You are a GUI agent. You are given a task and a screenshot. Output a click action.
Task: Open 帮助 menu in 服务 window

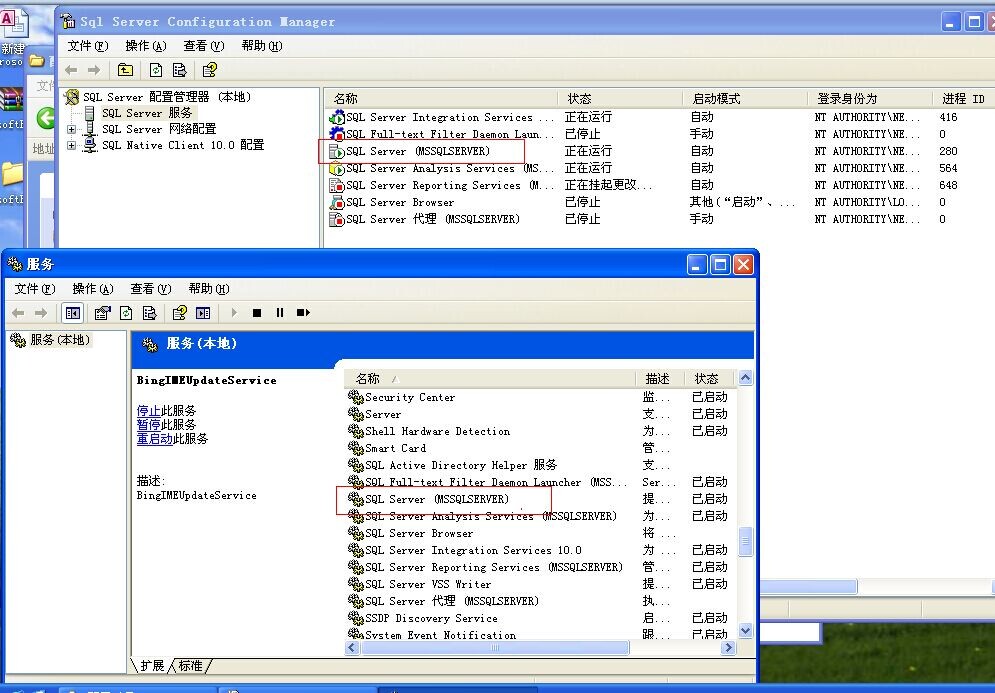tap(209, 289)
